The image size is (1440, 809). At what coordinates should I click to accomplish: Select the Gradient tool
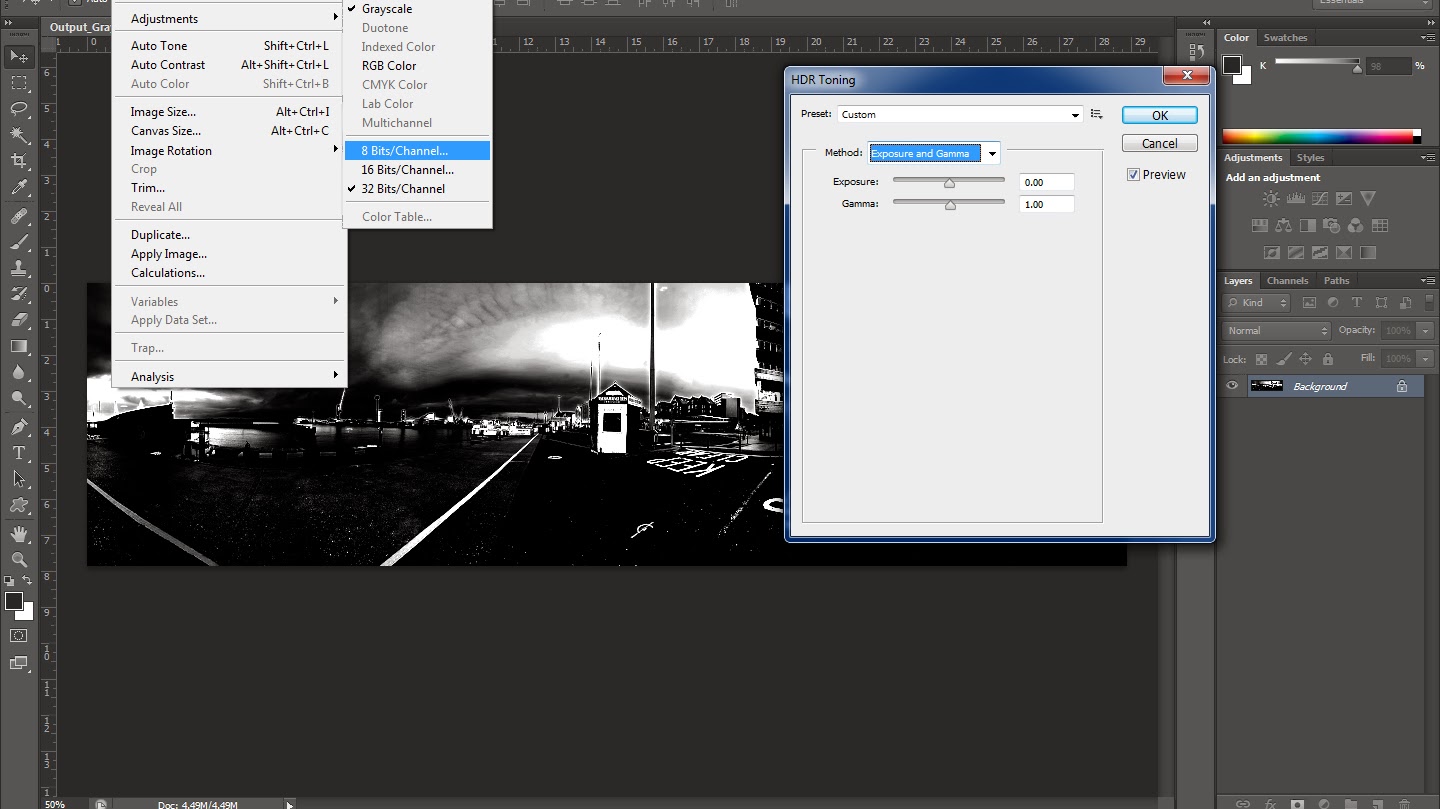19,346
